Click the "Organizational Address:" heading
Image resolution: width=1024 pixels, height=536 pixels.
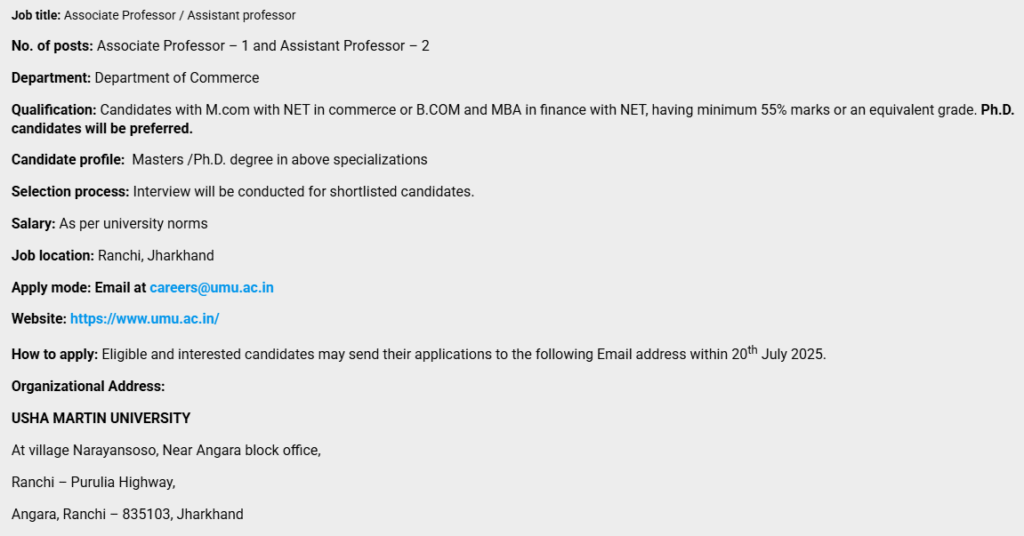[x=88, y=386]
